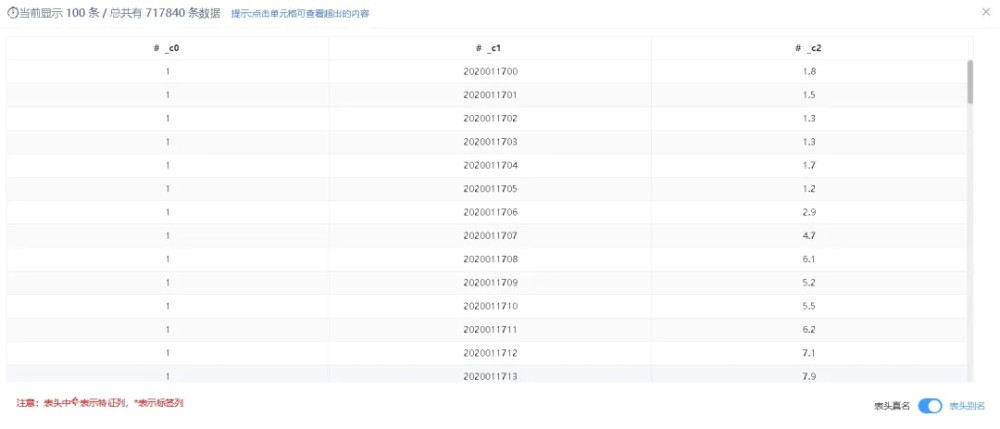This screenshot has height=429, width=1000.
Task: Click the _c2 value 7.9
Action: 809,374
